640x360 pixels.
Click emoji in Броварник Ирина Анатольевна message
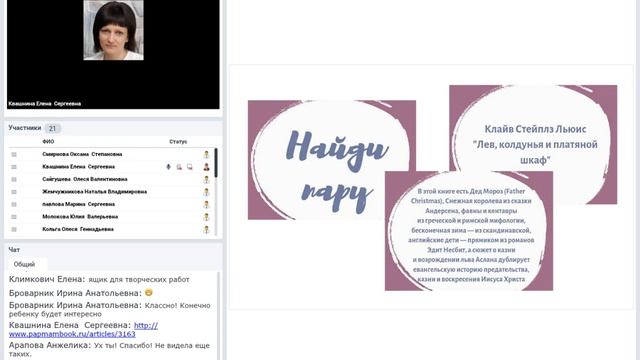click(149, 293)
